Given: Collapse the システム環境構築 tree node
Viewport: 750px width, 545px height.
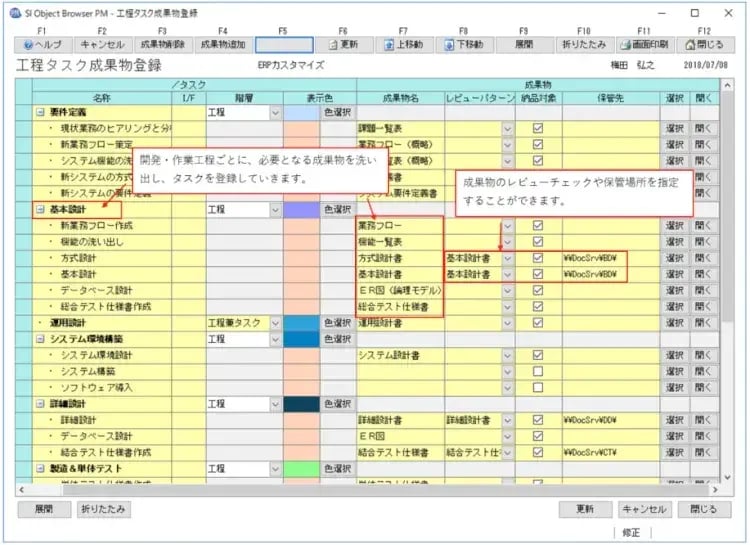Looking at the screenshot, I should tap(39, 339).
